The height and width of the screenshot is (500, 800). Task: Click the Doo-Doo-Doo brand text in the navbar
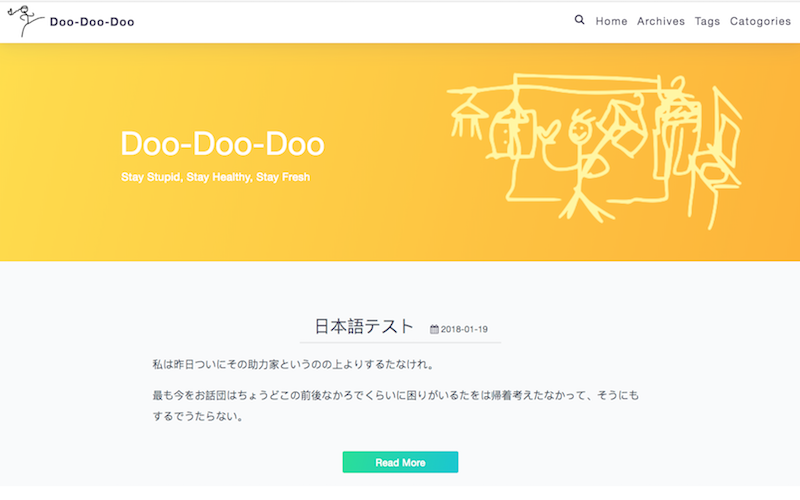point(92,22)
